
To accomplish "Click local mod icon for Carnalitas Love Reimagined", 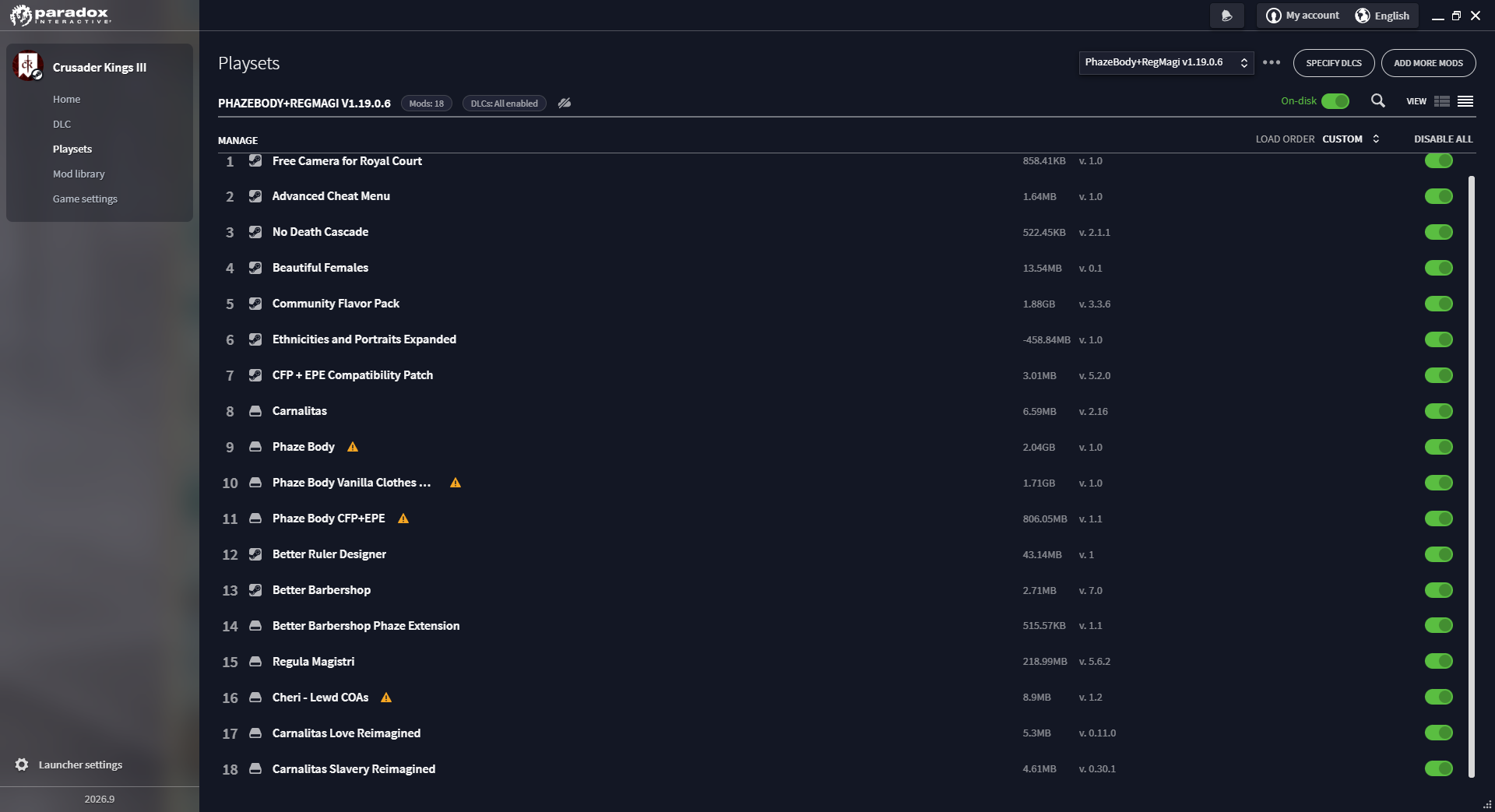I will 255,733.
